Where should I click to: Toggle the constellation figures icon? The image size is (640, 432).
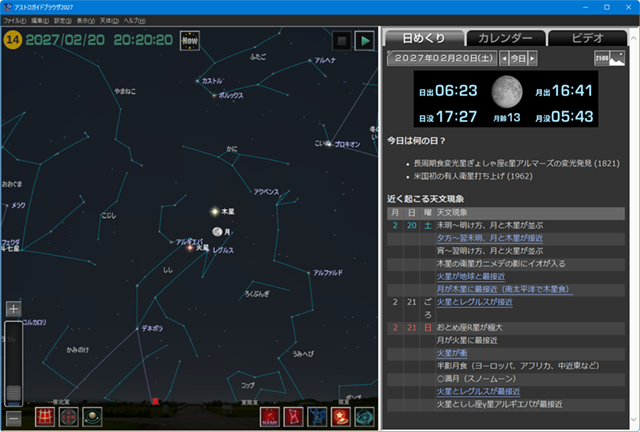click(x=317, y=417)
